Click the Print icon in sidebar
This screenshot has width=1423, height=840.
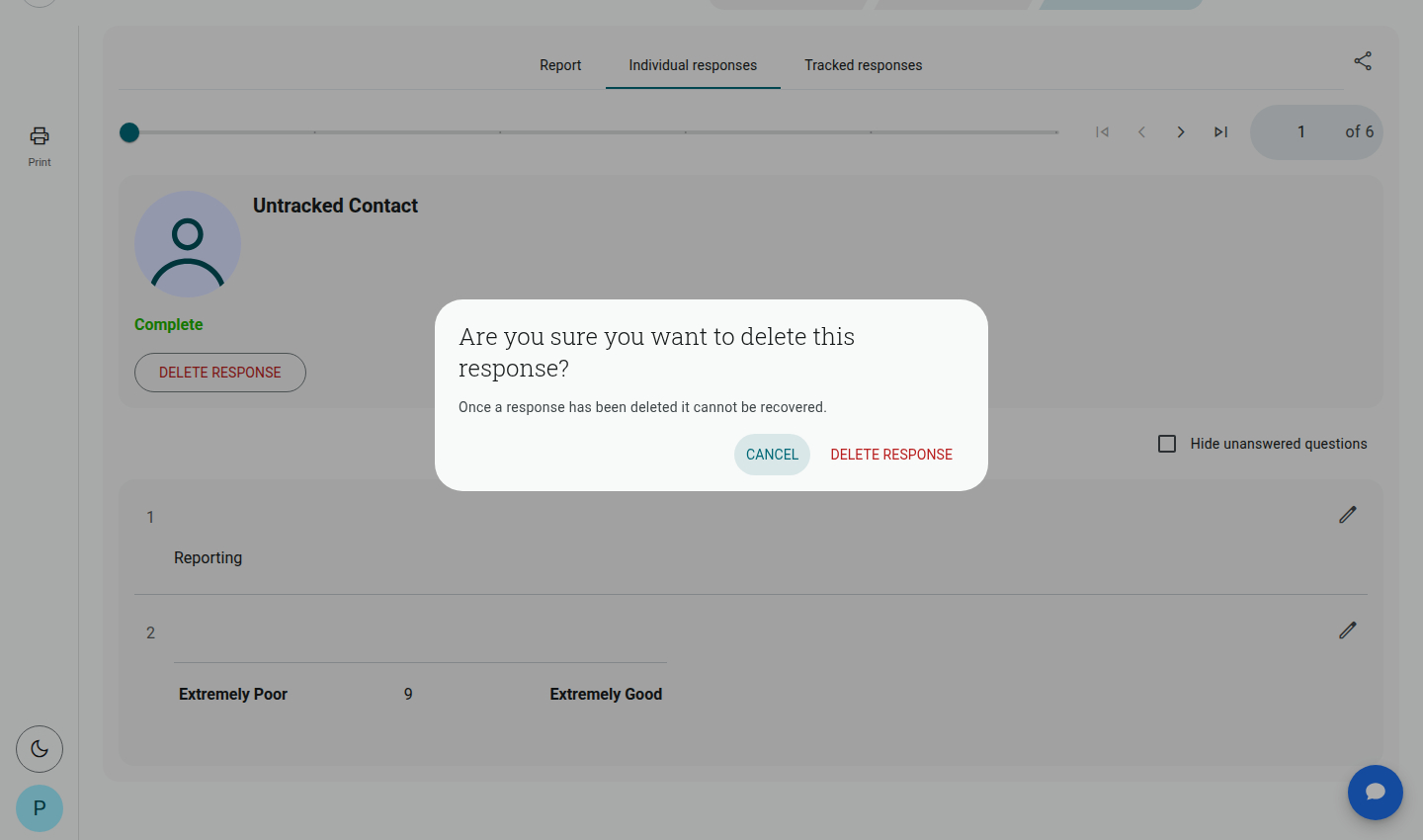pyautogui.click(x=40, y=136)
